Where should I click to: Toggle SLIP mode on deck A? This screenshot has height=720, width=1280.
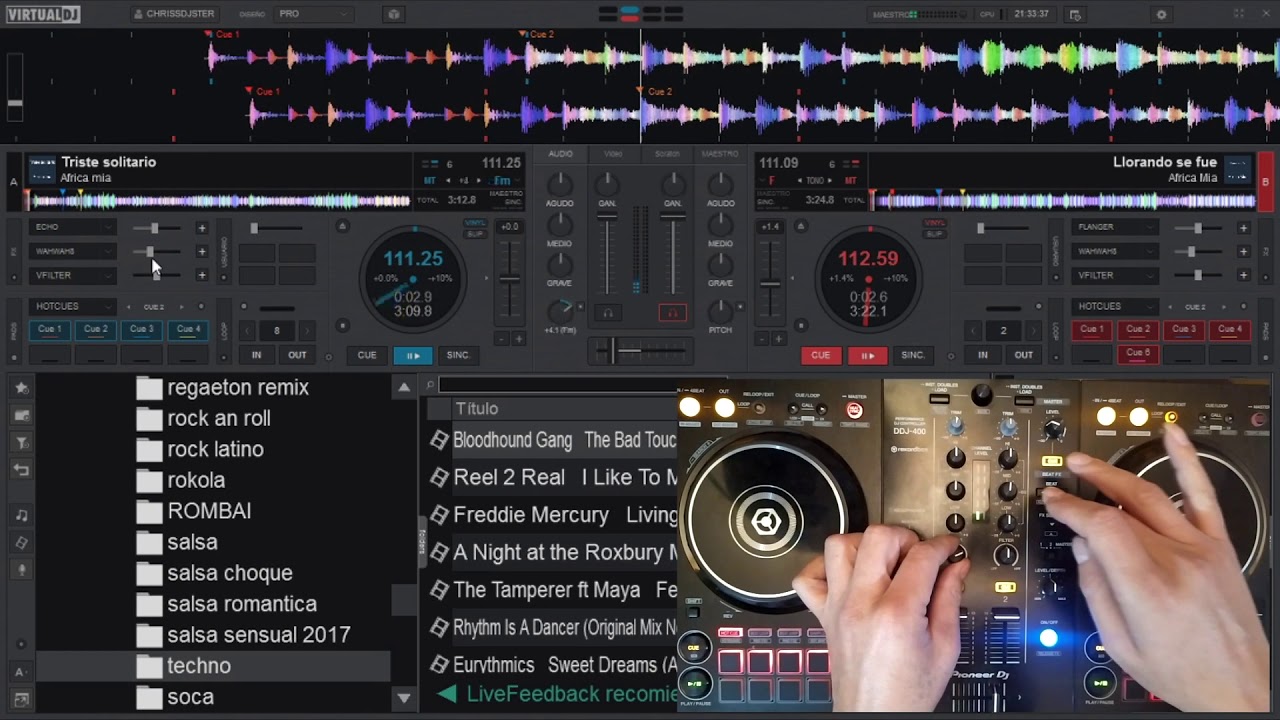pyautogui.click(x=476, y=234)
